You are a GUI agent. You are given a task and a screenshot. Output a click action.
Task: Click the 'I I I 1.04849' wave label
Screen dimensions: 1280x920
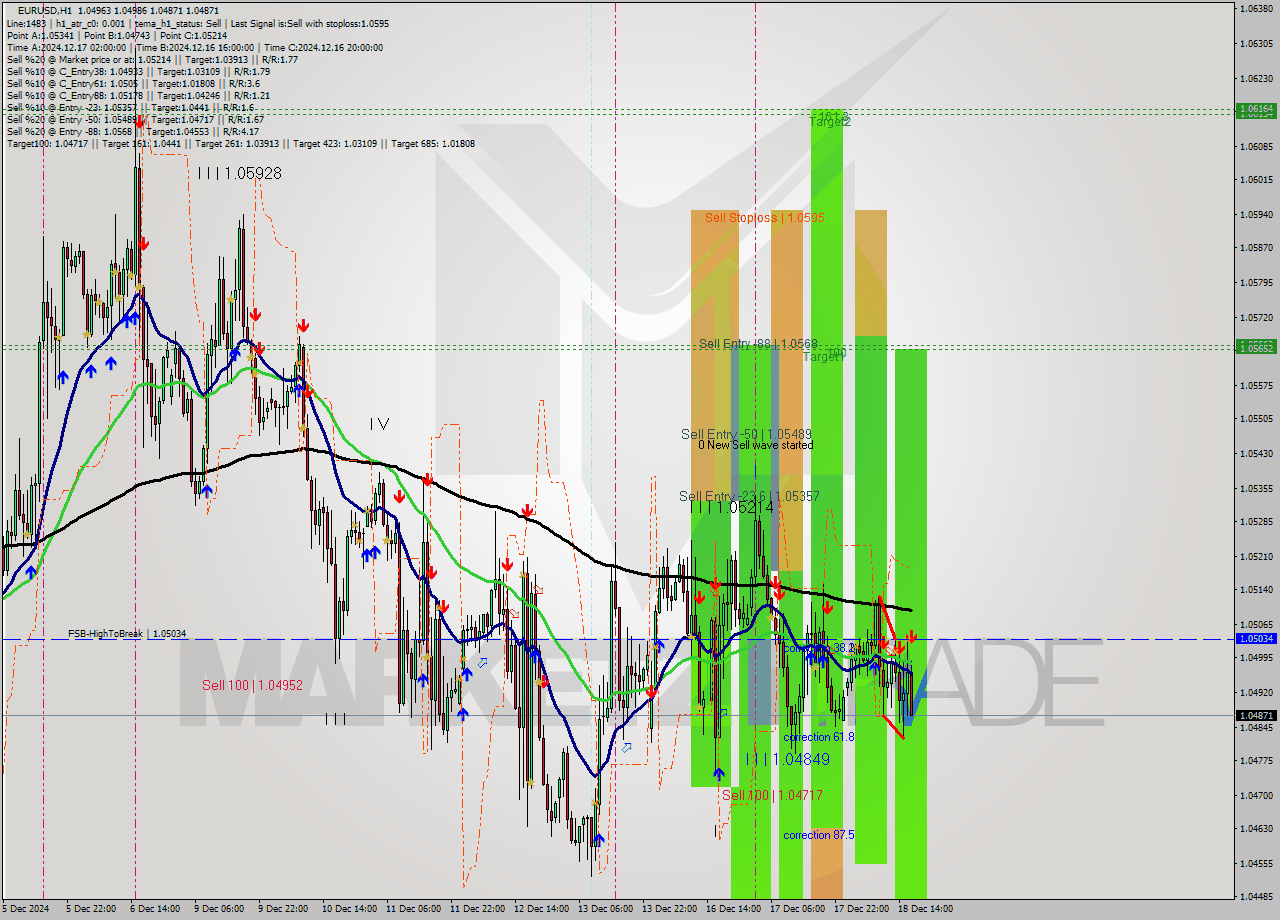coord(787,760)
